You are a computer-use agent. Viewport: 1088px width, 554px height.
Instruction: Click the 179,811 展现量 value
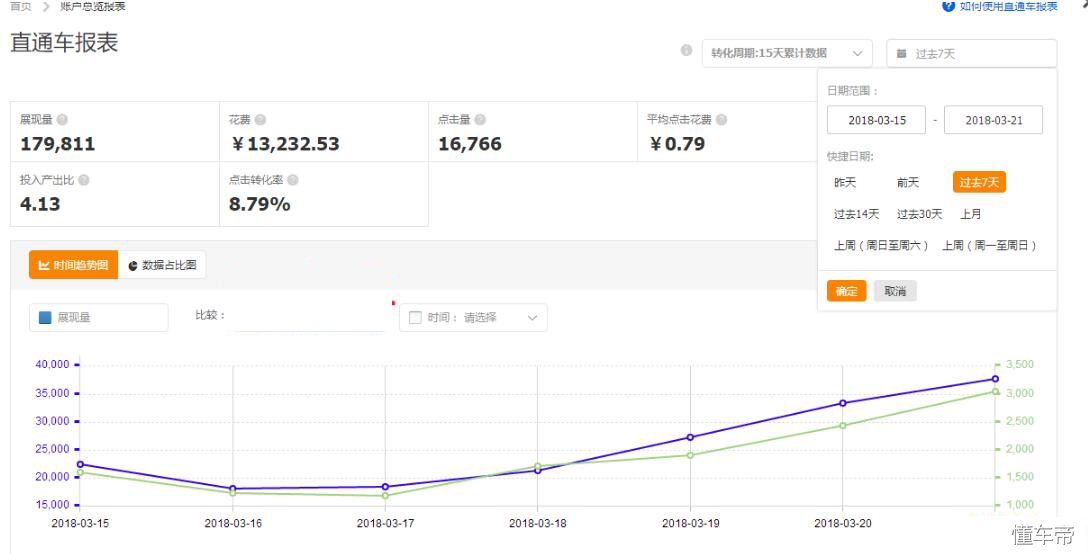(x=58, y=144)
